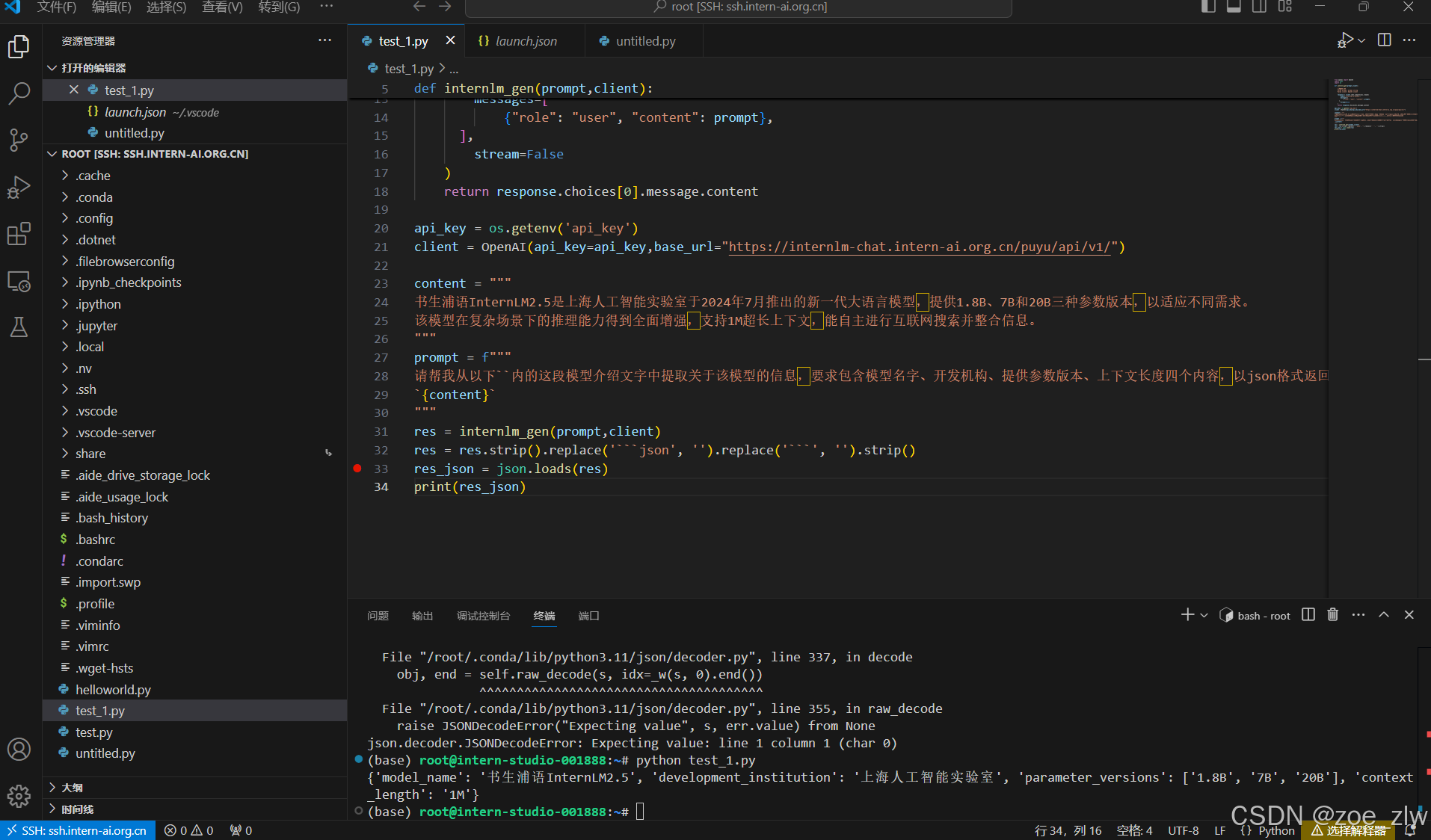
Task: Split the editor to the right
Action: tap(1385, 40)
